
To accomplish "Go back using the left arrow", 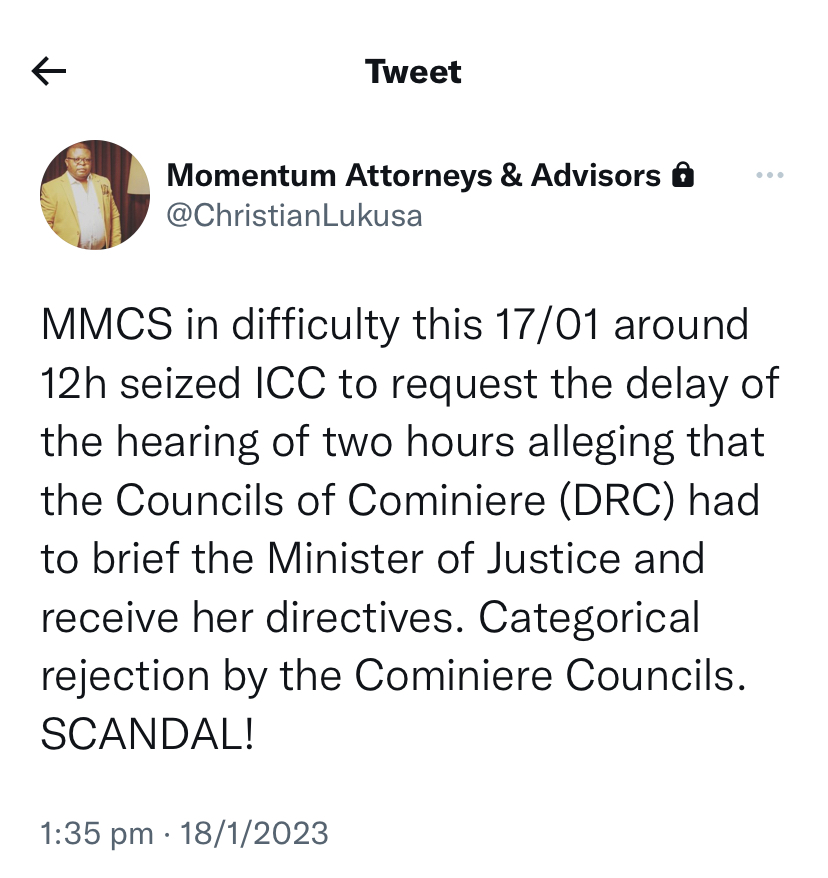I will click(49, 72).
